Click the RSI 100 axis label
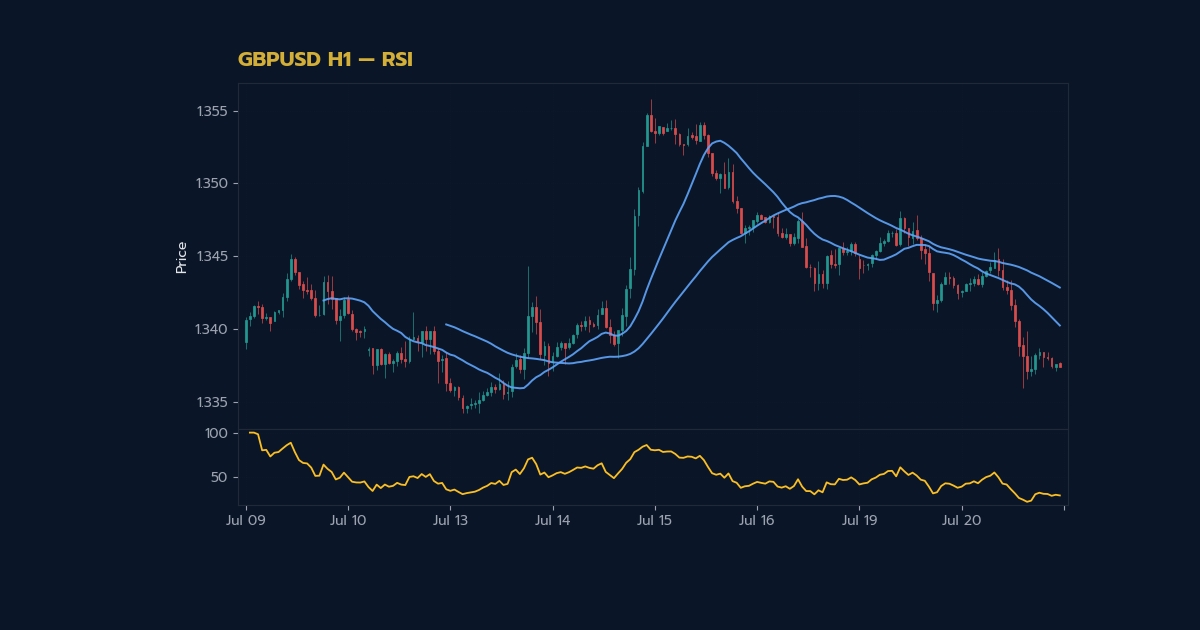The width and height of the screenshot is (1200, 630). 216,433
